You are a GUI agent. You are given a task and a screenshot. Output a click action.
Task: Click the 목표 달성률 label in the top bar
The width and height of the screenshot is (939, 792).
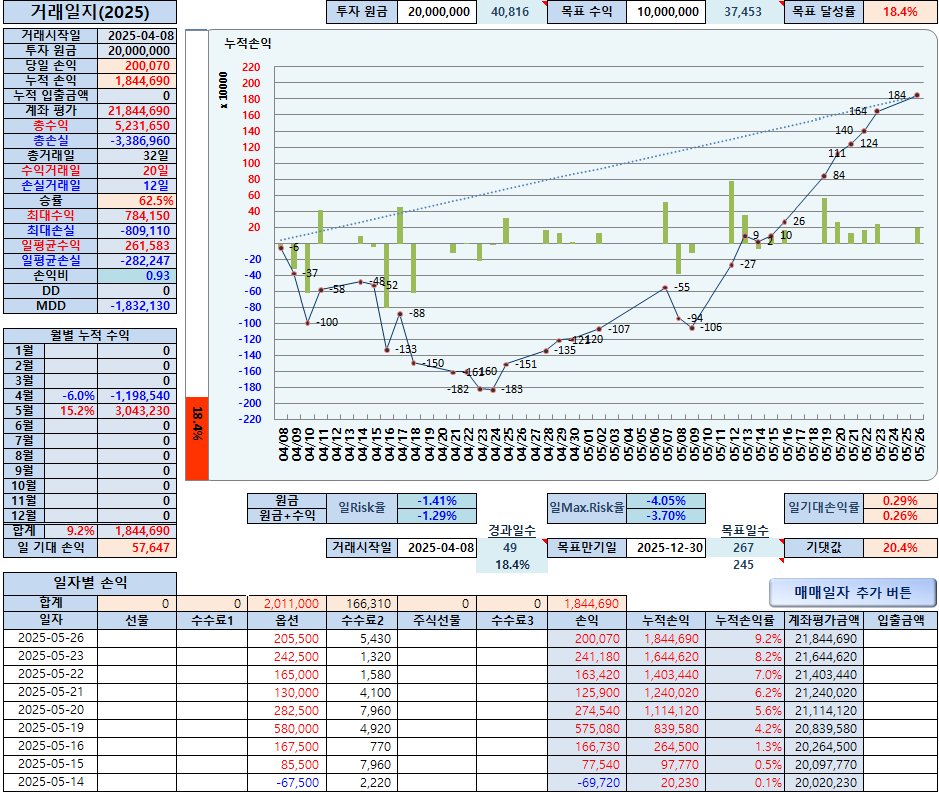pyautogui.click(x=824, y=11)
